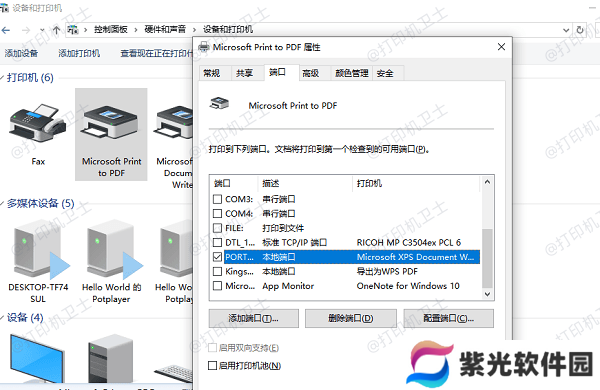Select the 导出为WPS PDF entry
600x390 pixels.
point(387,271)
